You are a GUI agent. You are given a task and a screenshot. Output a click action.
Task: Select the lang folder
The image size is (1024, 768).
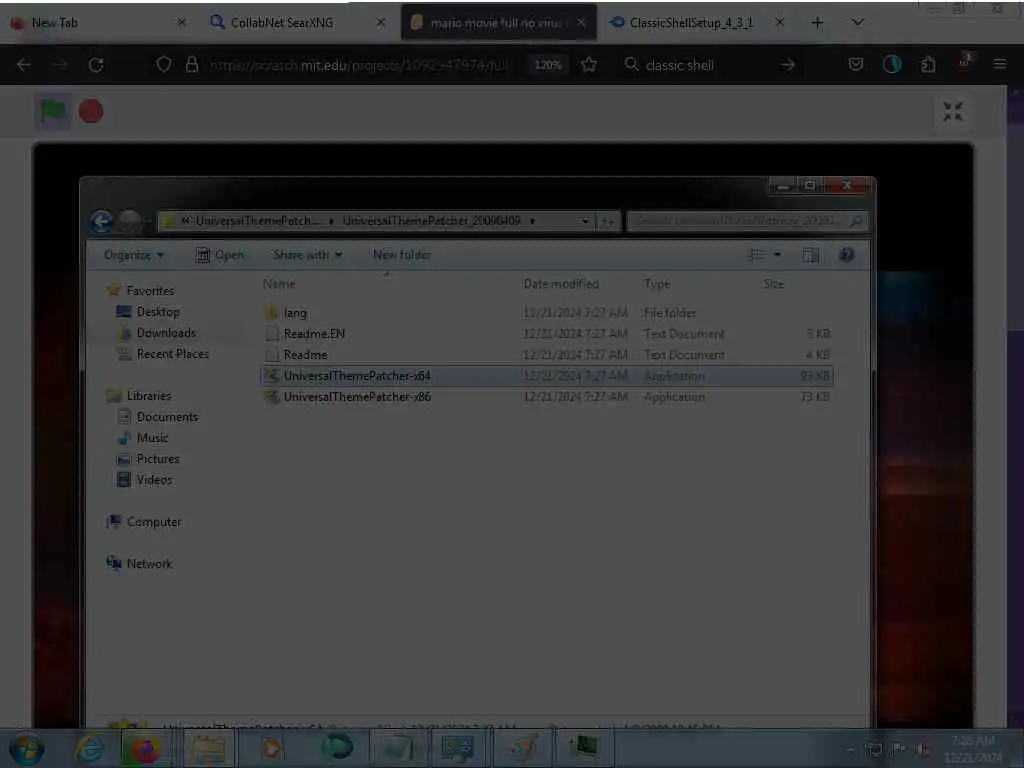point(547,313)
